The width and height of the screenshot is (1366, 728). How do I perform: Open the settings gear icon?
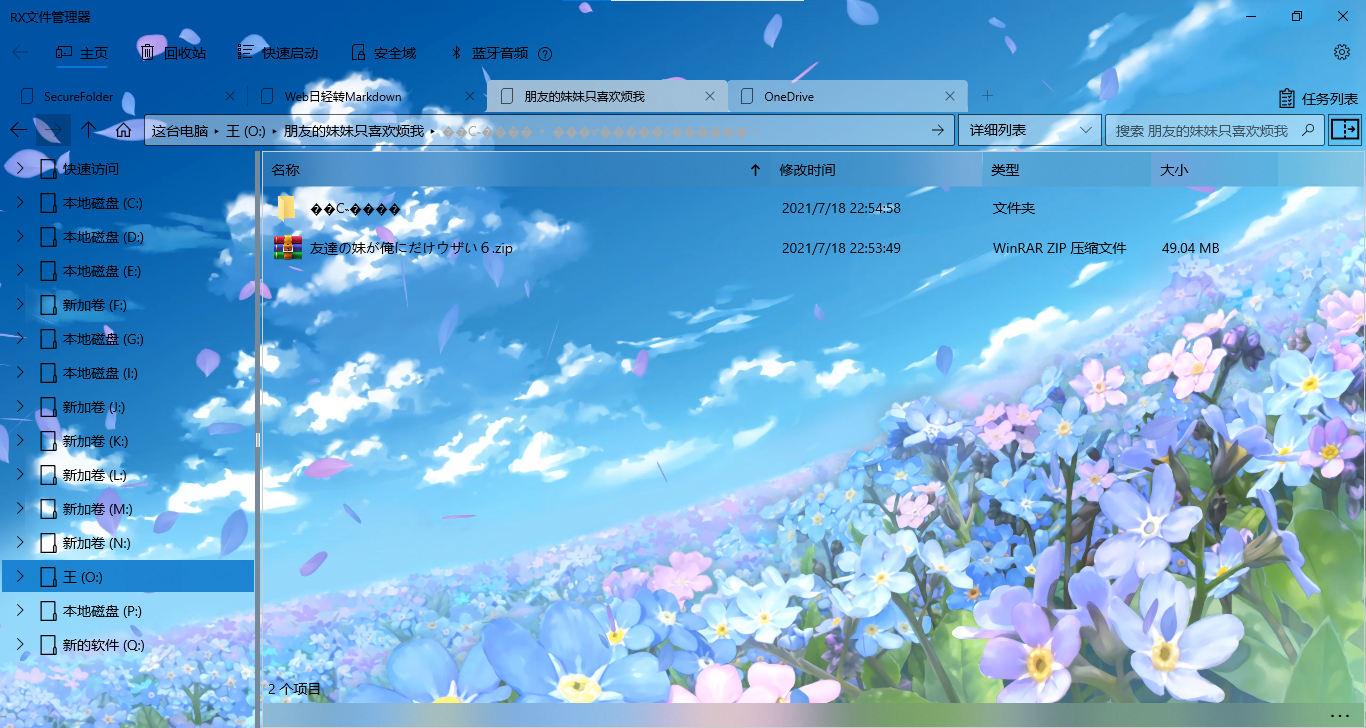point(1342,52)
